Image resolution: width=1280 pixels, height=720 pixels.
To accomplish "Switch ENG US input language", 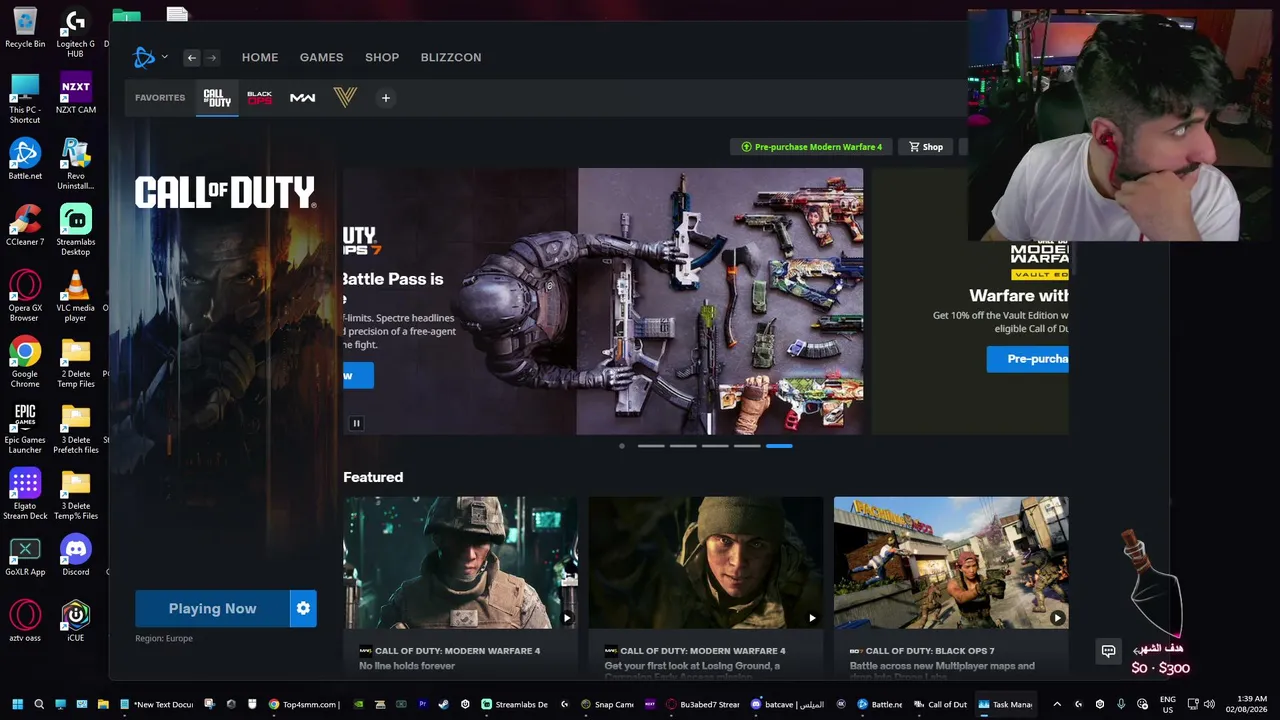I will point(1167,704).
